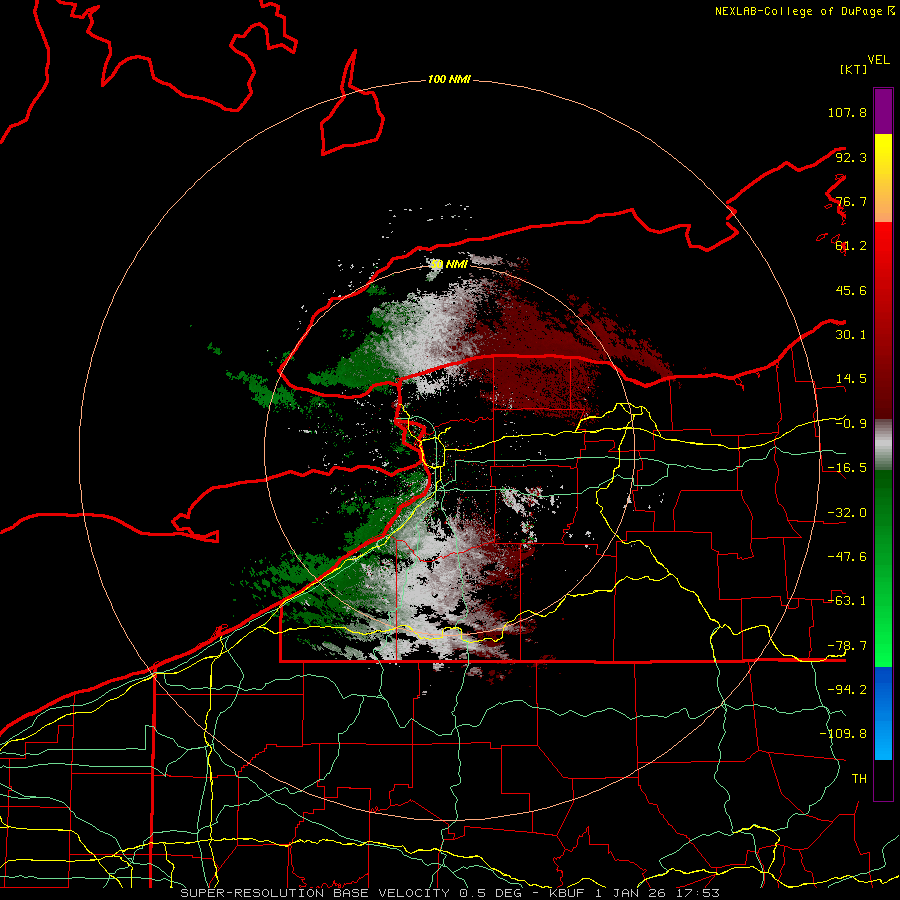Click the 107.8 legend value
The height and width of the screenshot is (900, 900).
[847, 112]
